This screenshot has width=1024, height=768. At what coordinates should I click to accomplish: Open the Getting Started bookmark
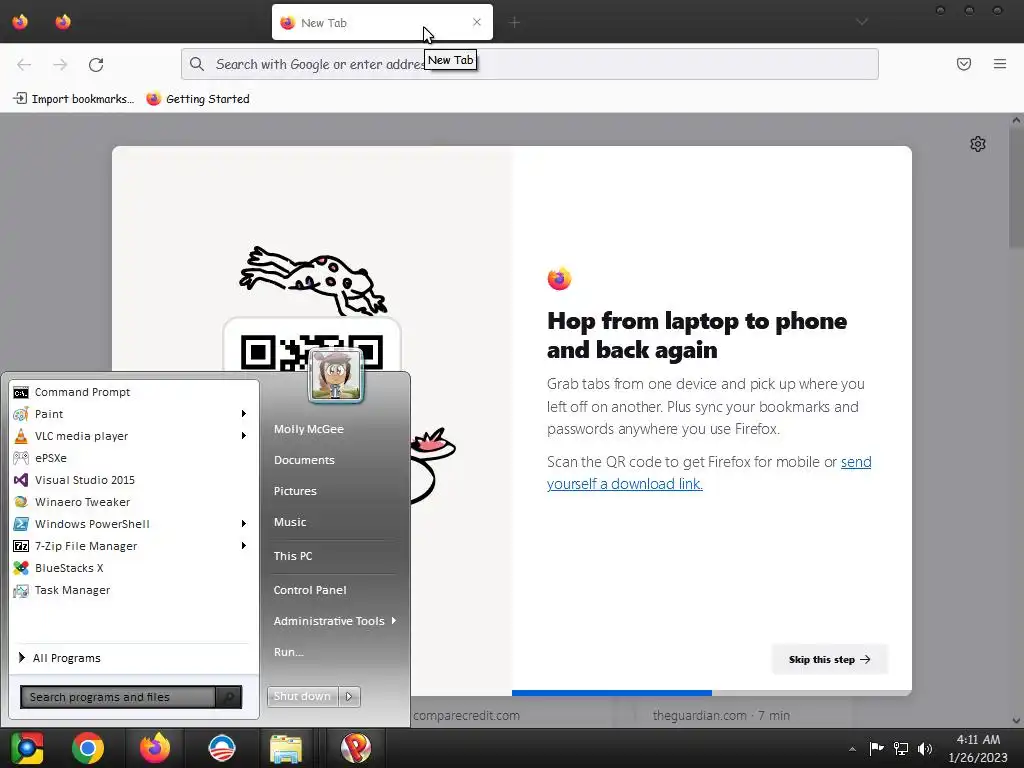[x=198, y=99]
